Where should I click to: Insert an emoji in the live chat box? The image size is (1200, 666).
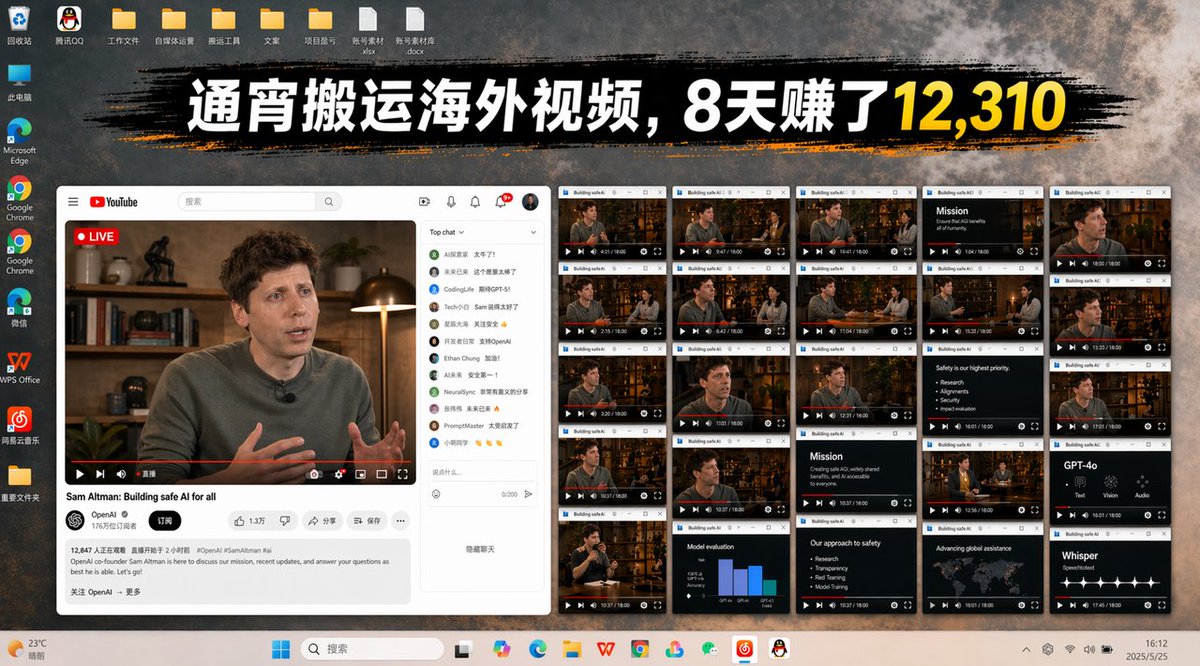click(x=436, y=494)
